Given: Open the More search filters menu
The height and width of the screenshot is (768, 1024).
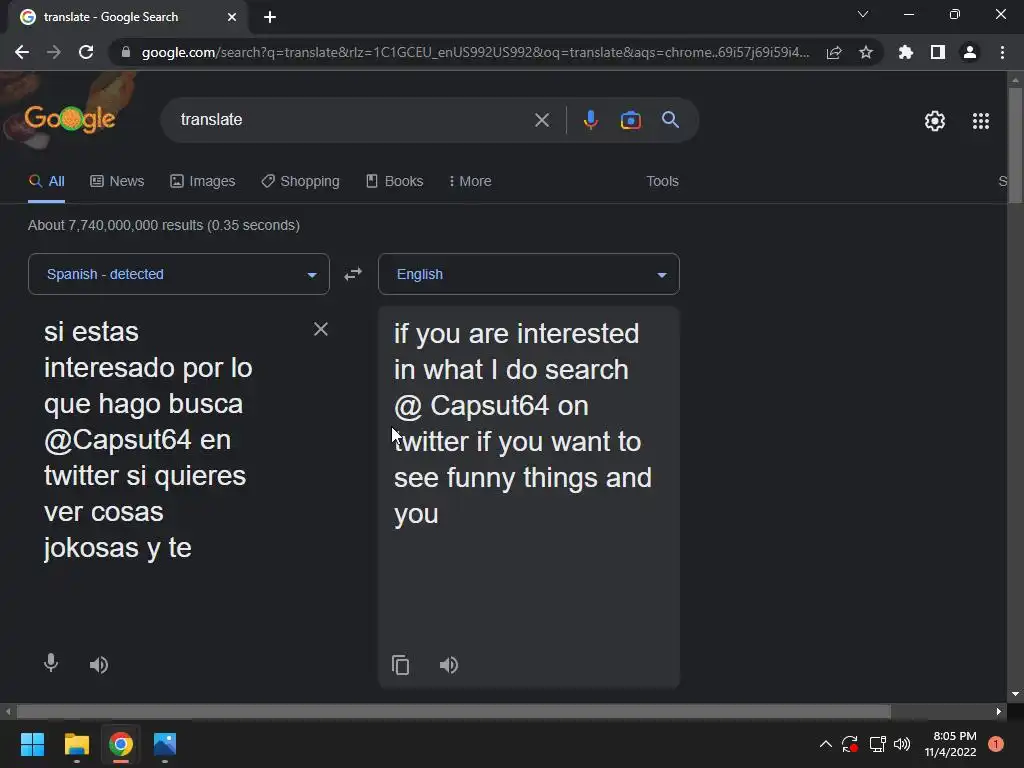Looking at the screenshot, I should [x=470, y=182].
